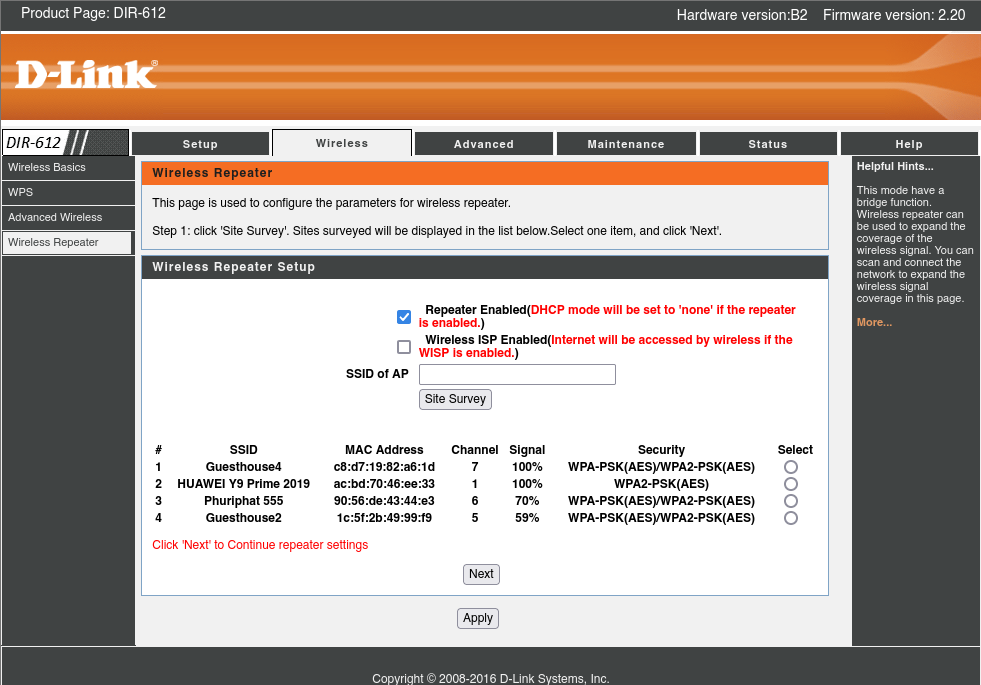Disable the Repeater Enabled checkbox
The image size is (981, 685).
point(404,317)
